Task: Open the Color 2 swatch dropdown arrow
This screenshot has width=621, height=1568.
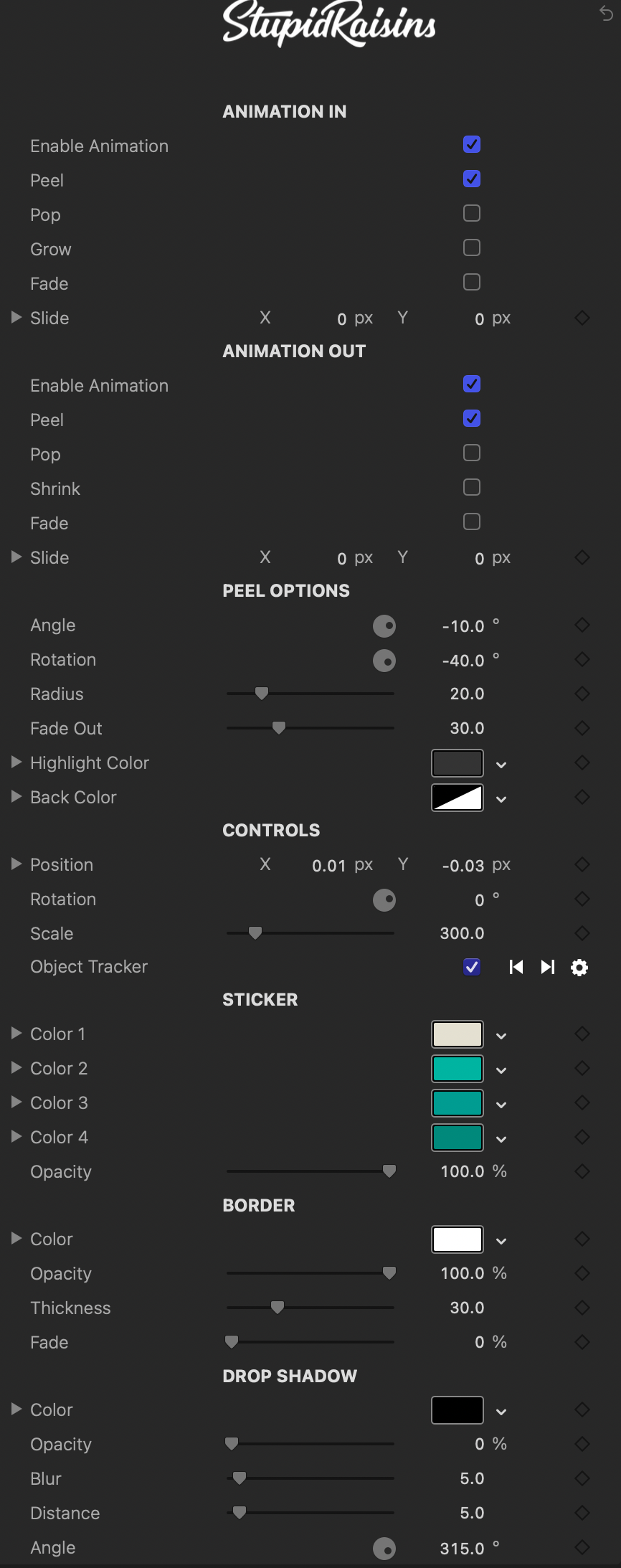Action: pos(501,1070)
